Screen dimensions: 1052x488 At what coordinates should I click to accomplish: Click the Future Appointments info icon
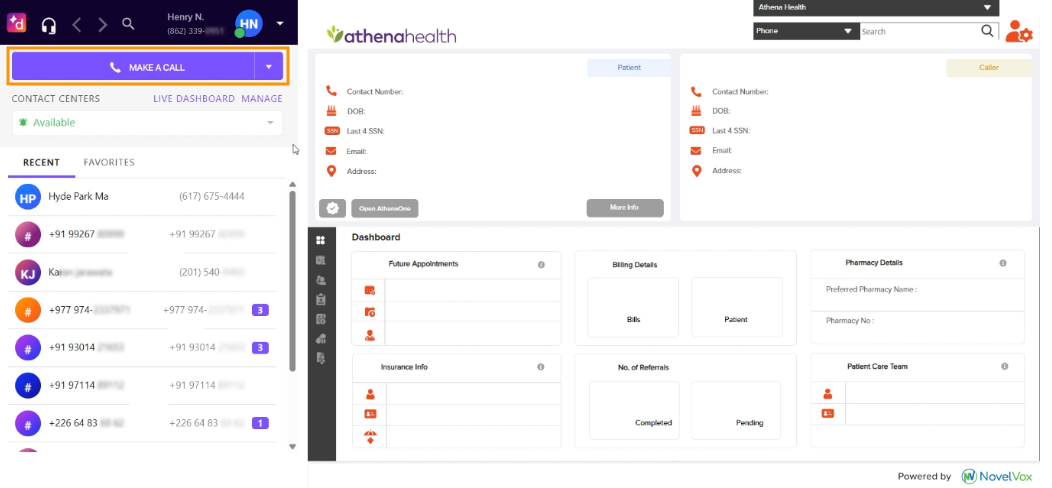coord(541,264)
